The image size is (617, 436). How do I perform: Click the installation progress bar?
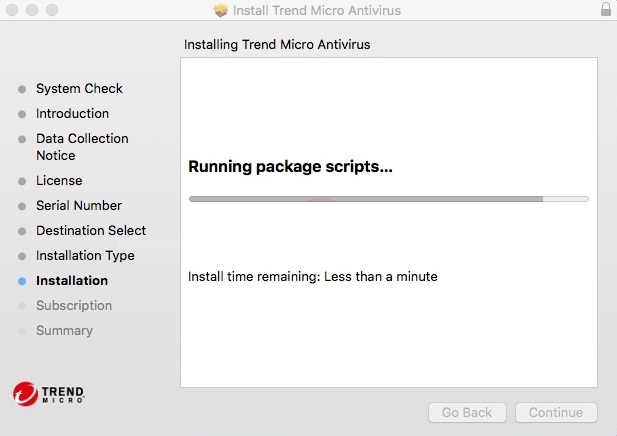(x=389, y=199)
